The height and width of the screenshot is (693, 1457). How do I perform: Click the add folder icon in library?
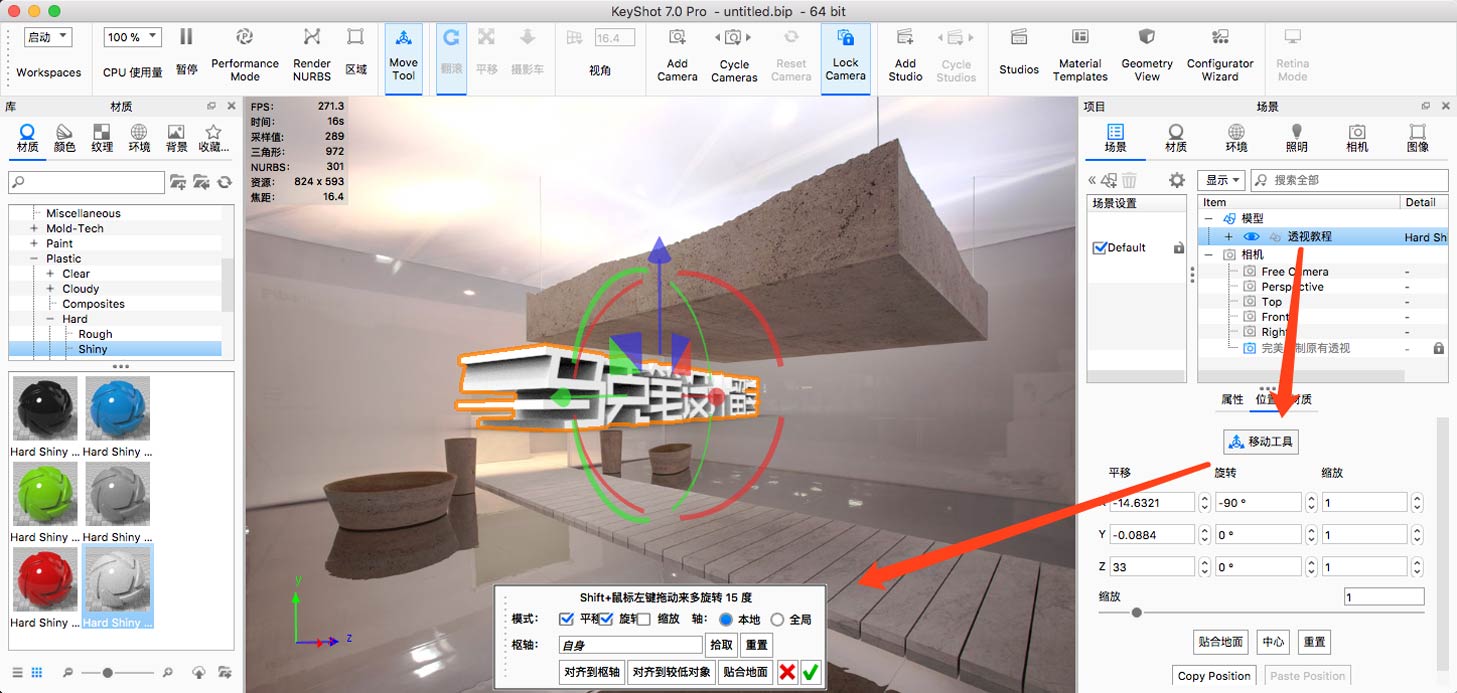(178, 182)
